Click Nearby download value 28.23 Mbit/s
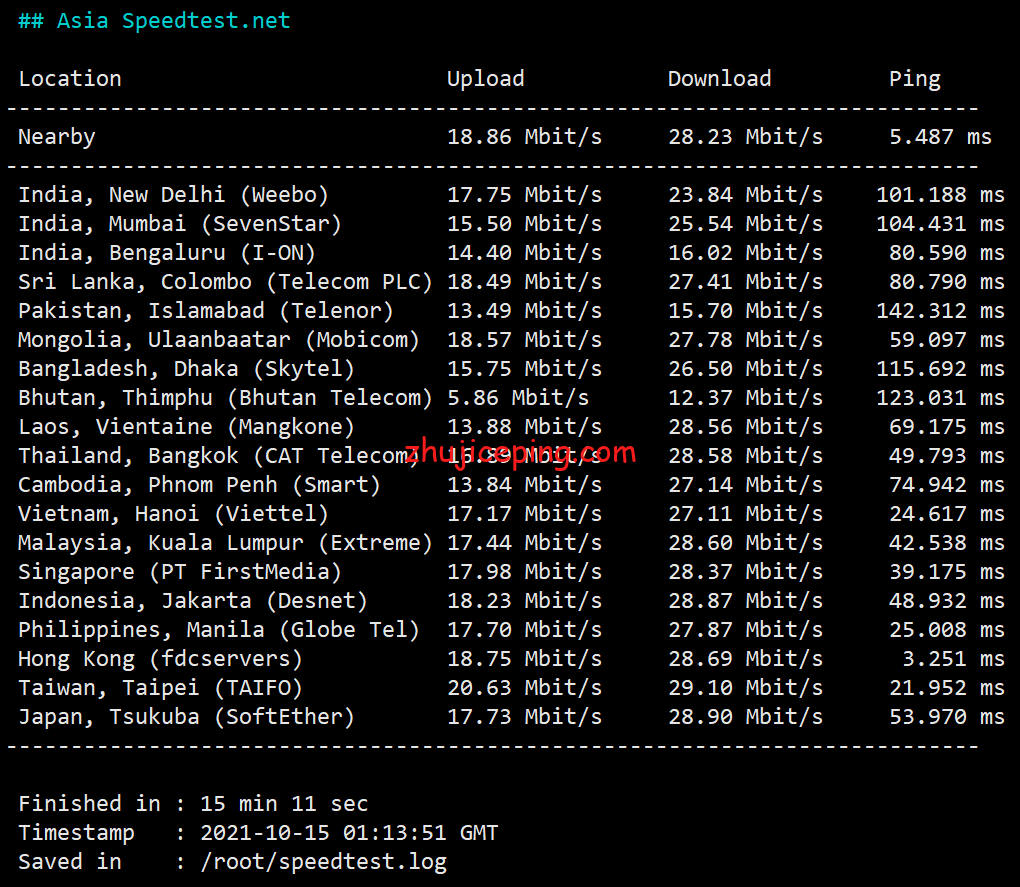Image resolution: width=1020 pixels, height=887 pixels. [x=745, y=137]
